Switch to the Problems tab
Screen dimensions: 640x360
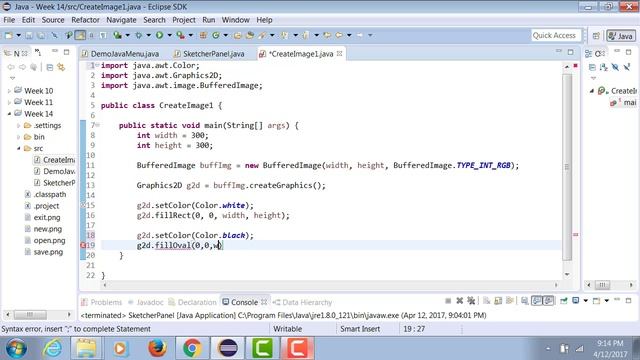(102, 302)
